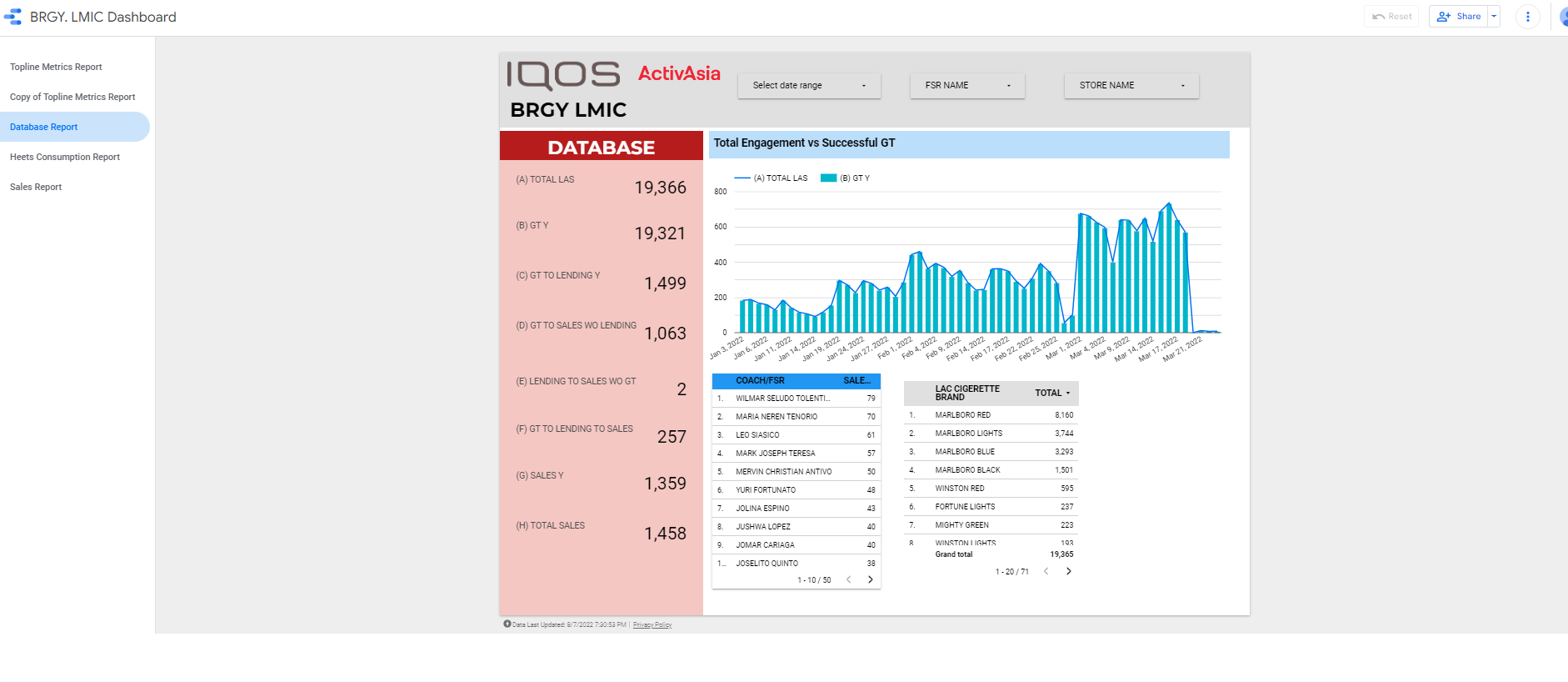1568x682 pixels.
Task: Select MARIA NEREN TENORIO row
Action: click(x=796, y=417)
